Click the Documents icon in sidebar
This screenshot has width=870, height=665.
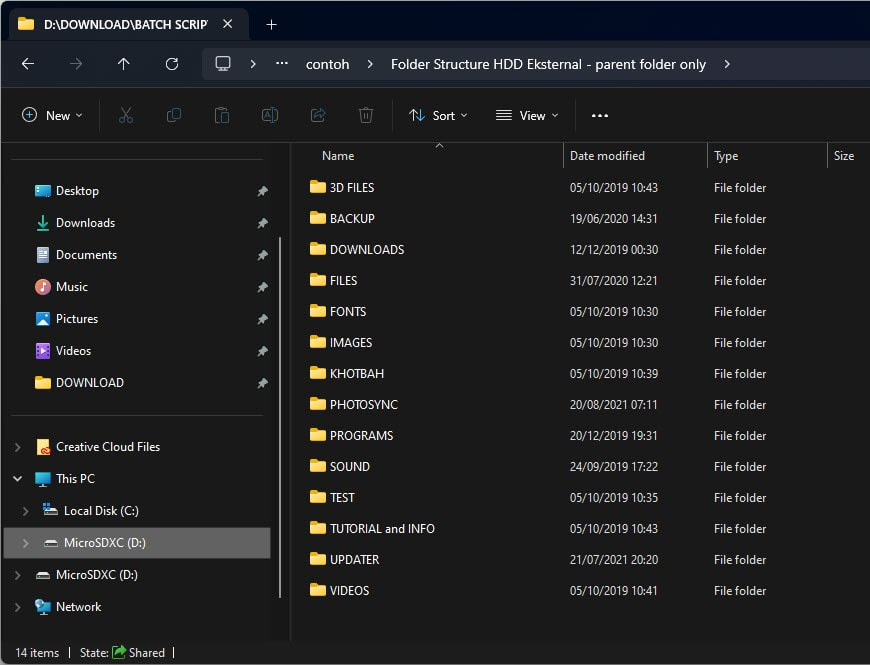point(43,255)
